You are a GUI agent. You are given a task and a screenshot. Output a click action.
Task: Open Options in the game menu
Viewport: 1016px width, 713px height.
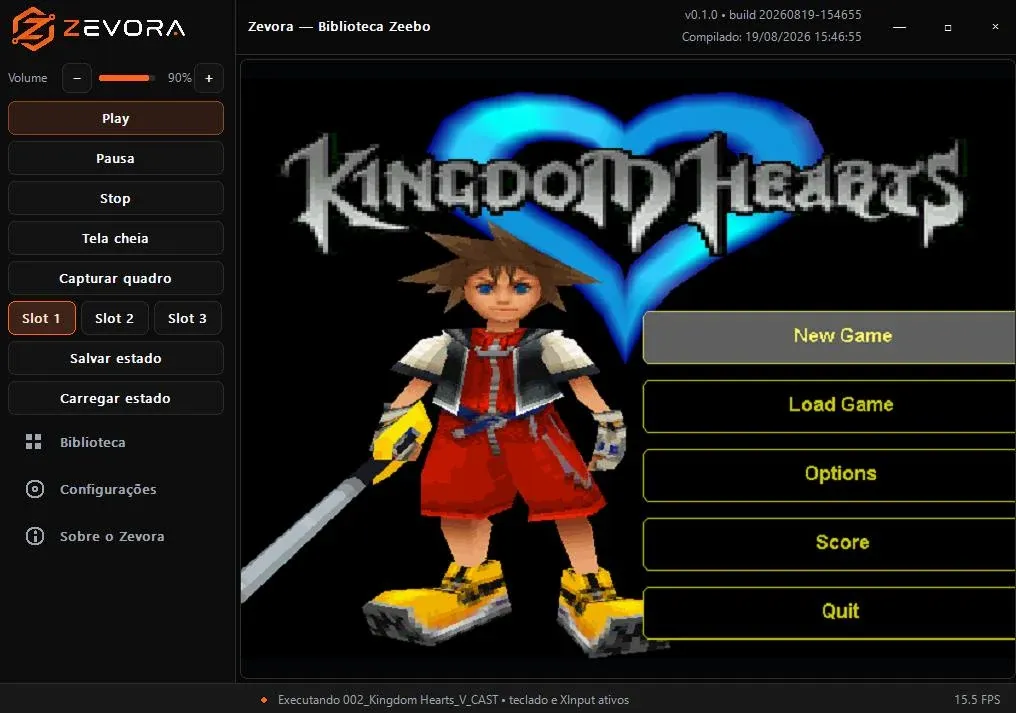(x=829, y=475)
